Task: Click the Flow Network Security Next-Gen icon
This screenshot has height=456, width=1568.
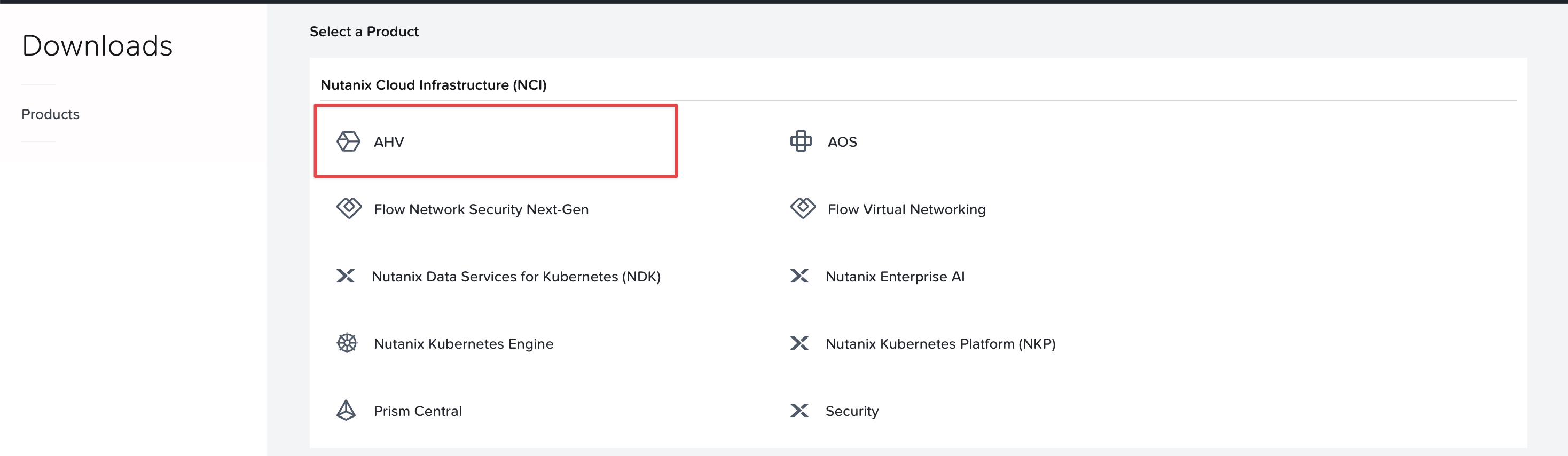Action: coord(349,208)
